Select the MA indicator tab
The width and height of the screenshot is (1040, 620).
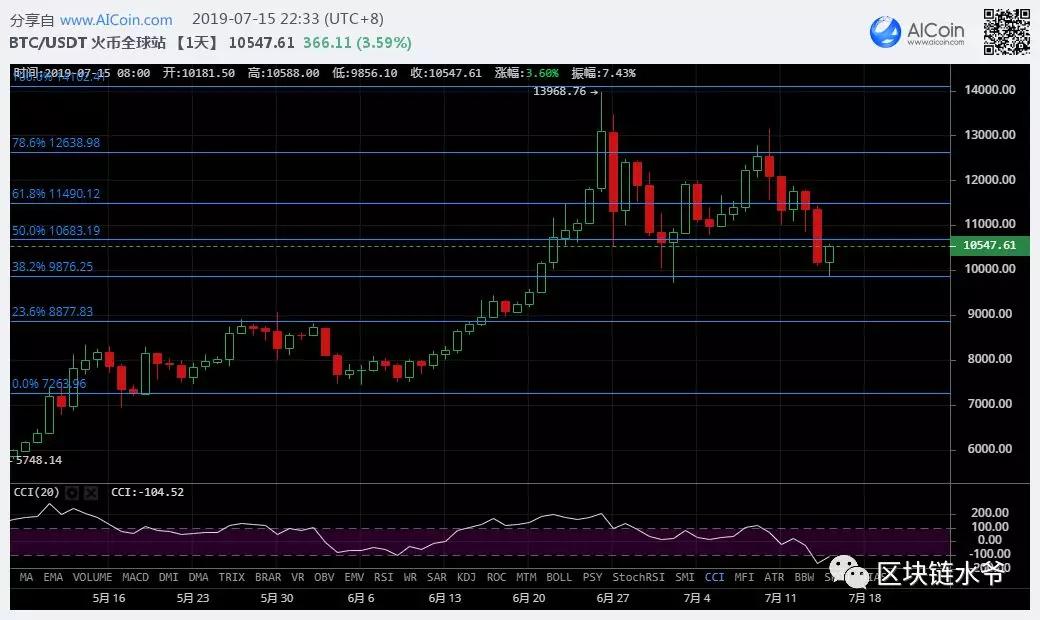[x=27, y=577]
